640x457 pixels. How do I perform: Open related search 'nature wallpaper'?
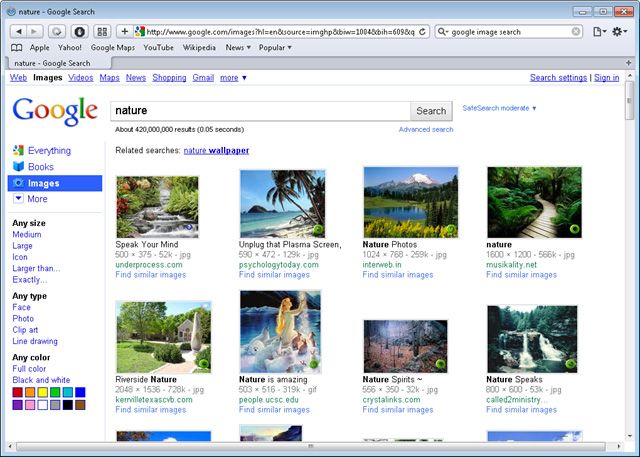(216, 151)
